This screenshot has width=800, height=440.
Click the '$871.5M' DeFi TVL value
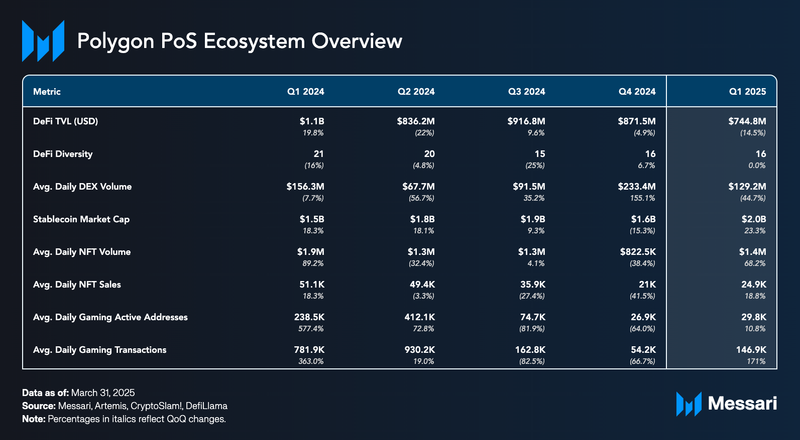pos(637,121)
